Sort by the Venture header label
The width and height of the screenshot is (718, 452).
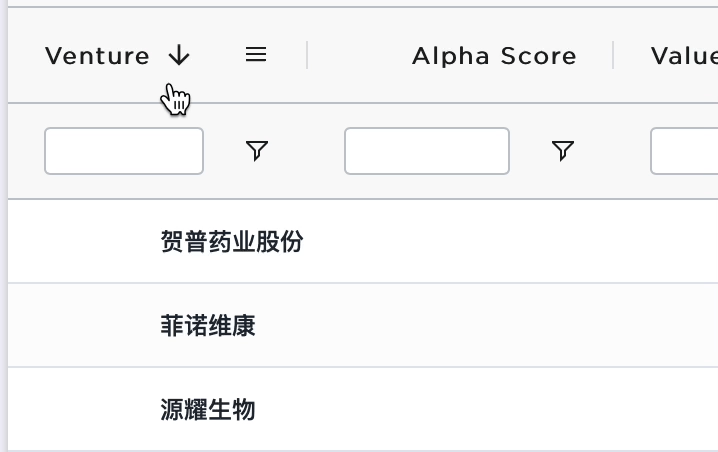[x=98, y=56]
